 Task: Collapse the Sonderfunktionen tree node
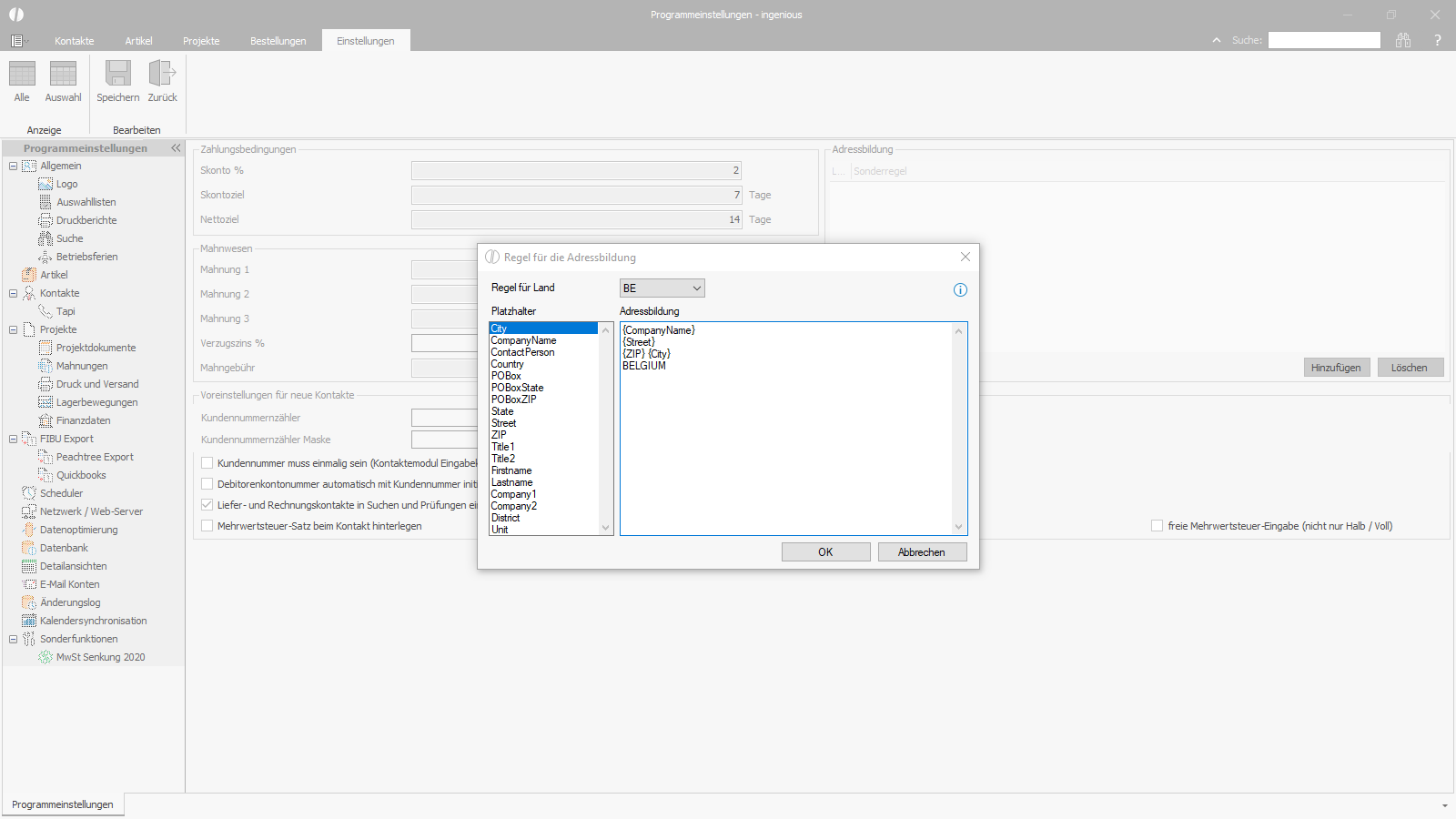tap(13, 639)
